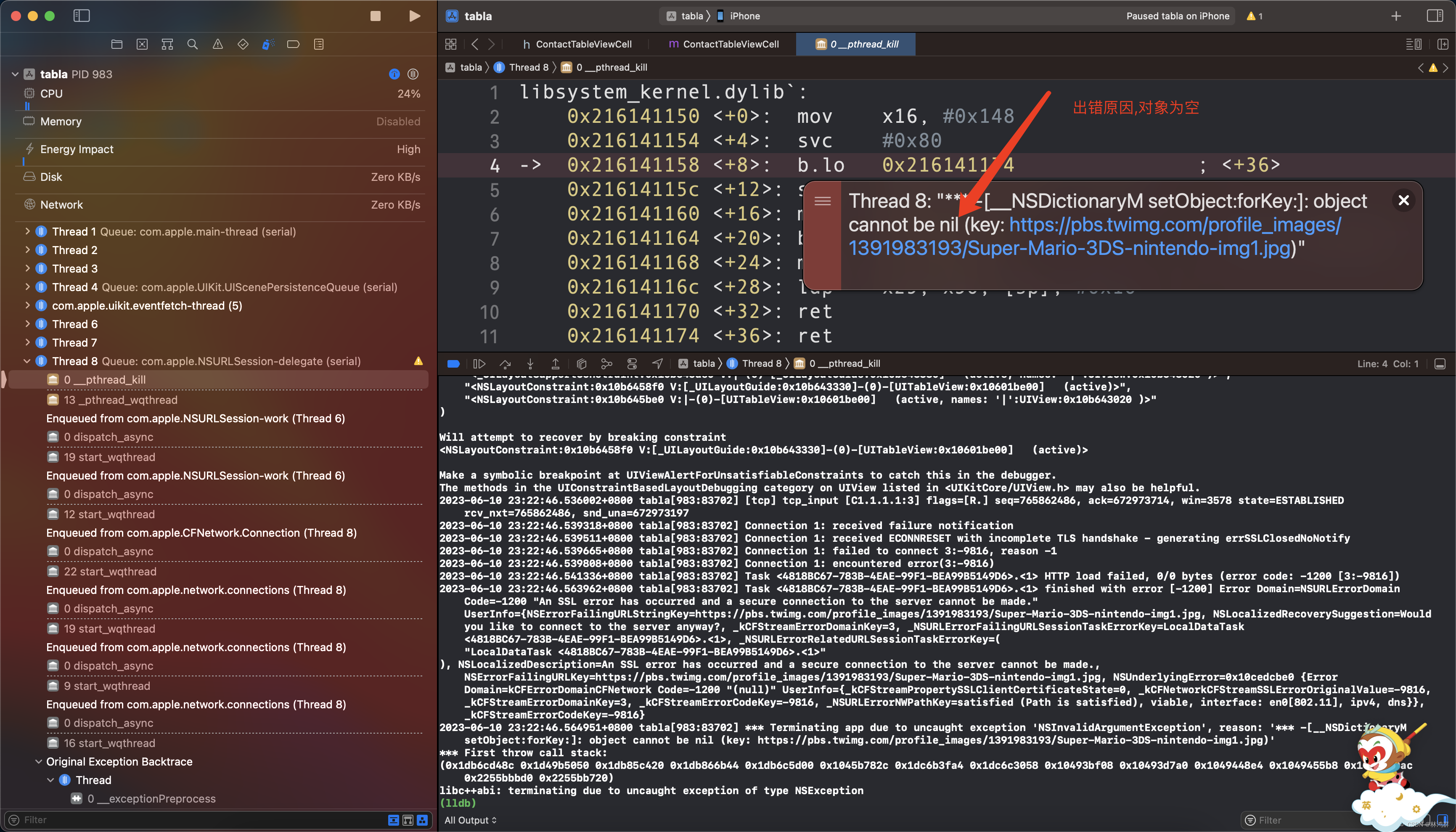Switch to ContactTableViewCell implementation tab

pyautogui.click(x=724, y=44)
